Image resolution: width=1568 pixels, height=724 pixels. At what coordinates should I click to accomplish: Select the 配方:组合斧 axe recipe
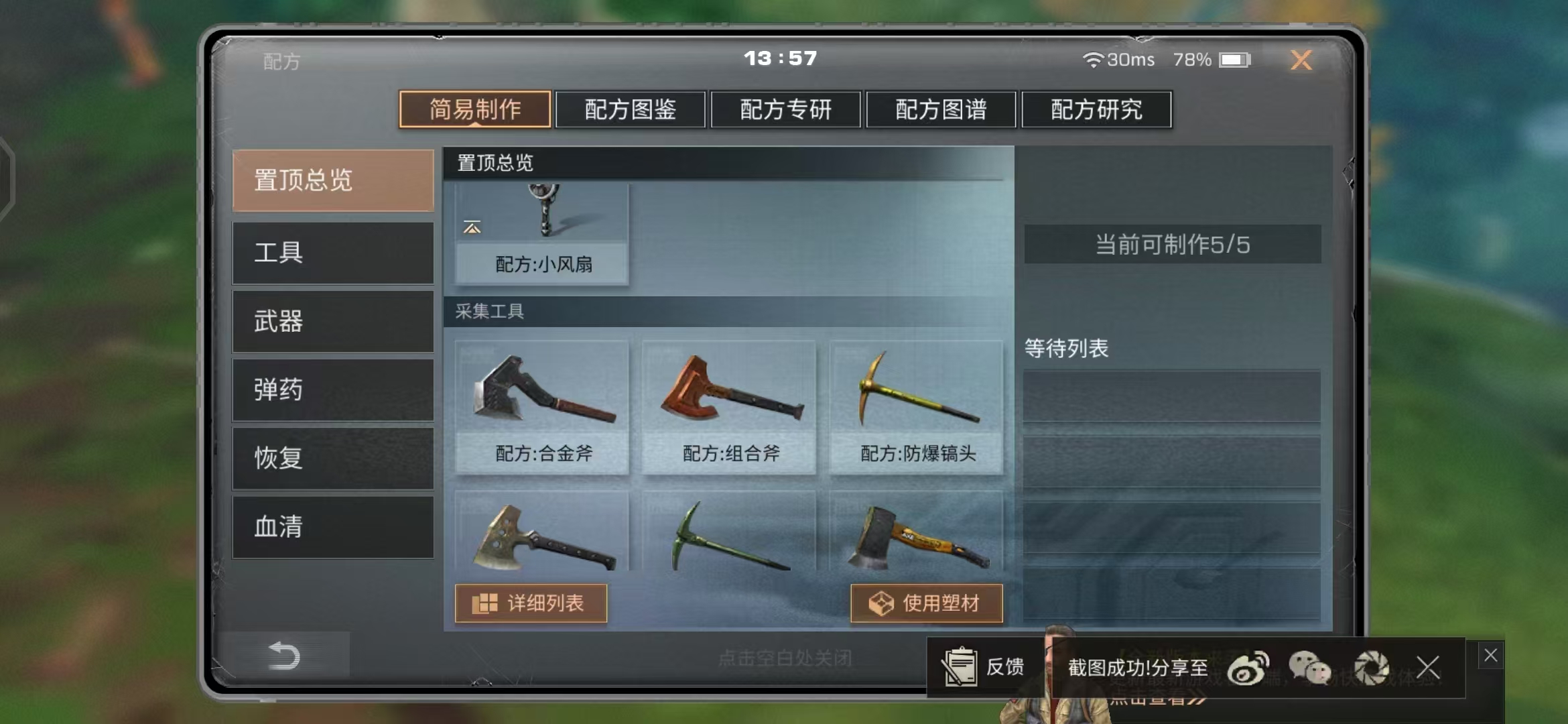pos(729,408)
